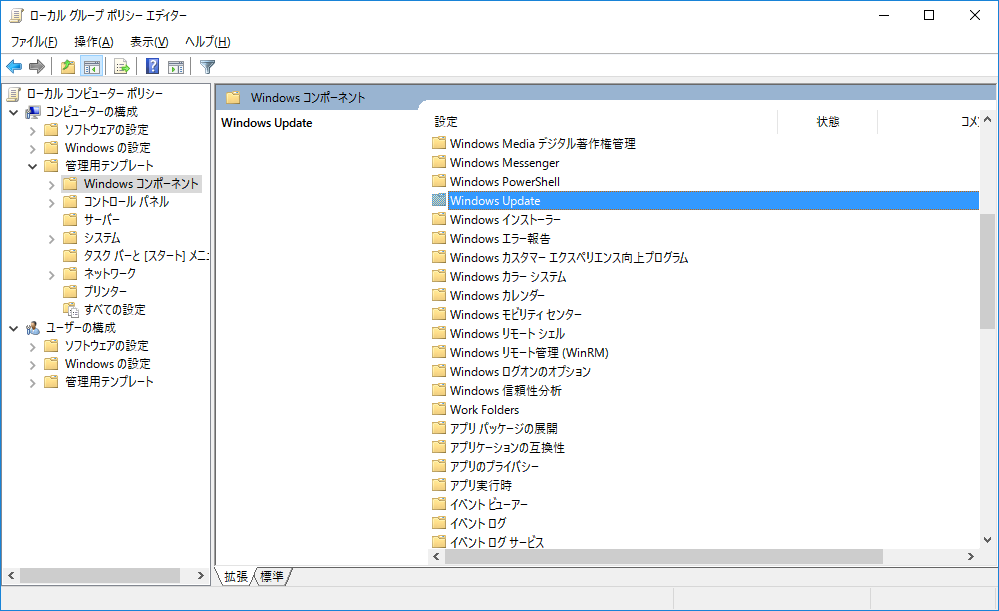The width and height of the screenshot is (999, 611).
Task: Select タスク バーと [スタート] メニュー tree item
Action: (146, 256)
